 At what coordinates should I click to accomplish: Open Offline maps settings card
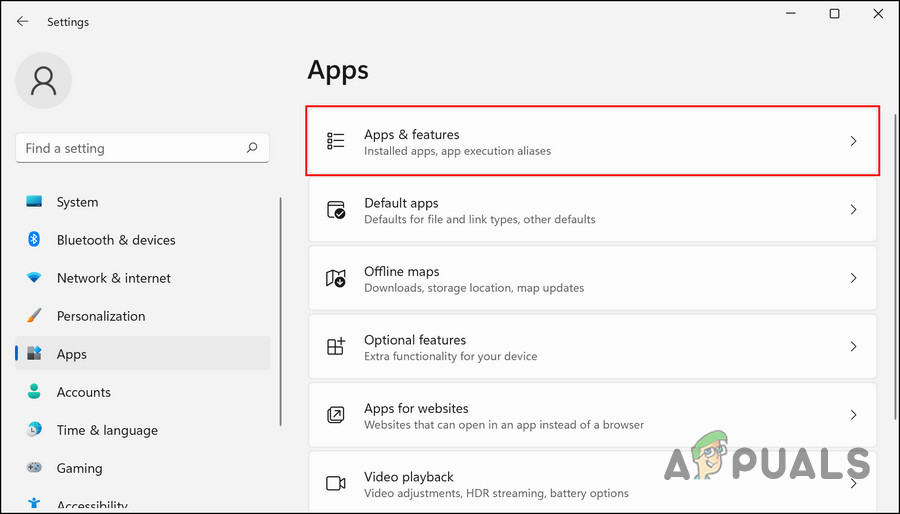click(x=592, y=278)
